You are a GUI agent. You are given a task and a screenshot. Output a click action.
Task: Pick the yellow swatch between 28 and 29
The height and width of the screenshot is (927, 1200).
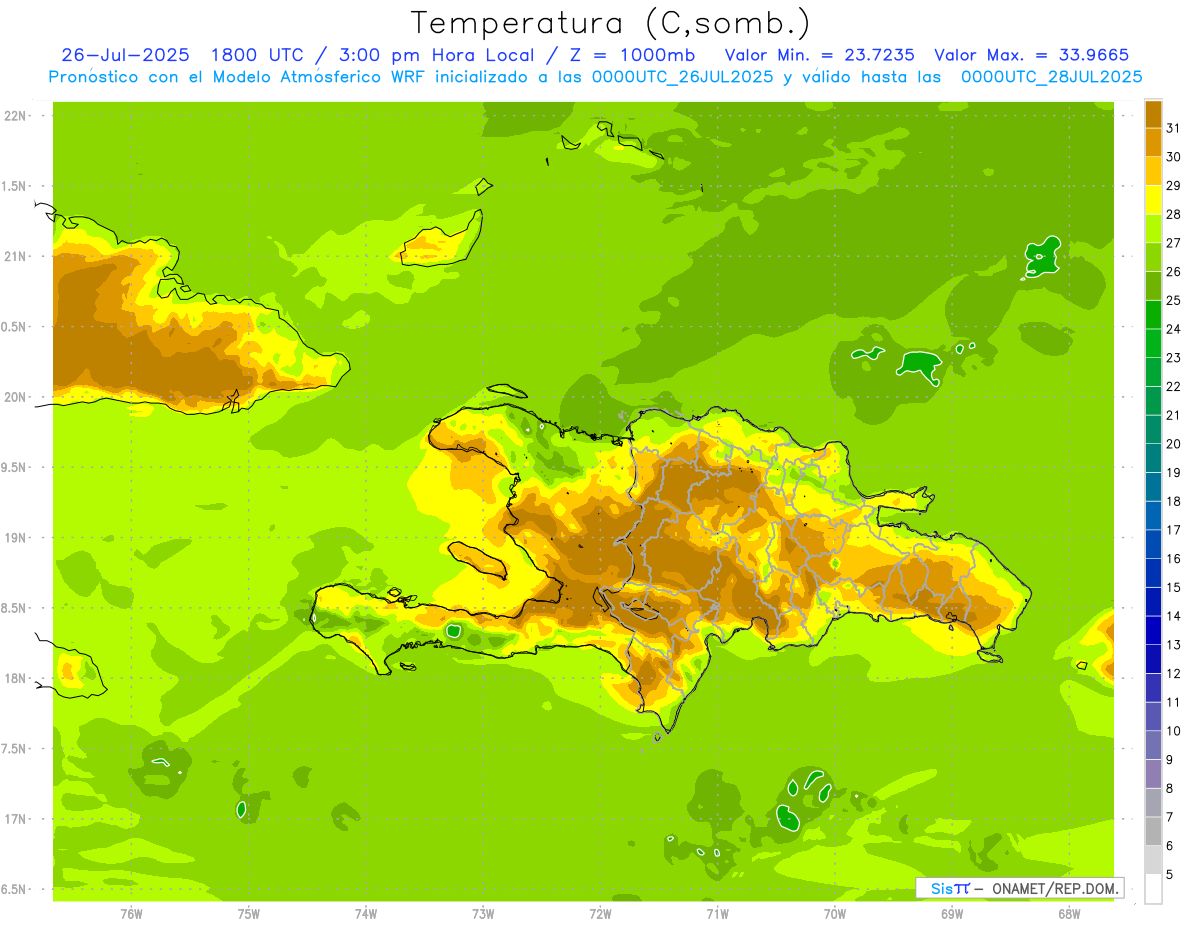1153,200
